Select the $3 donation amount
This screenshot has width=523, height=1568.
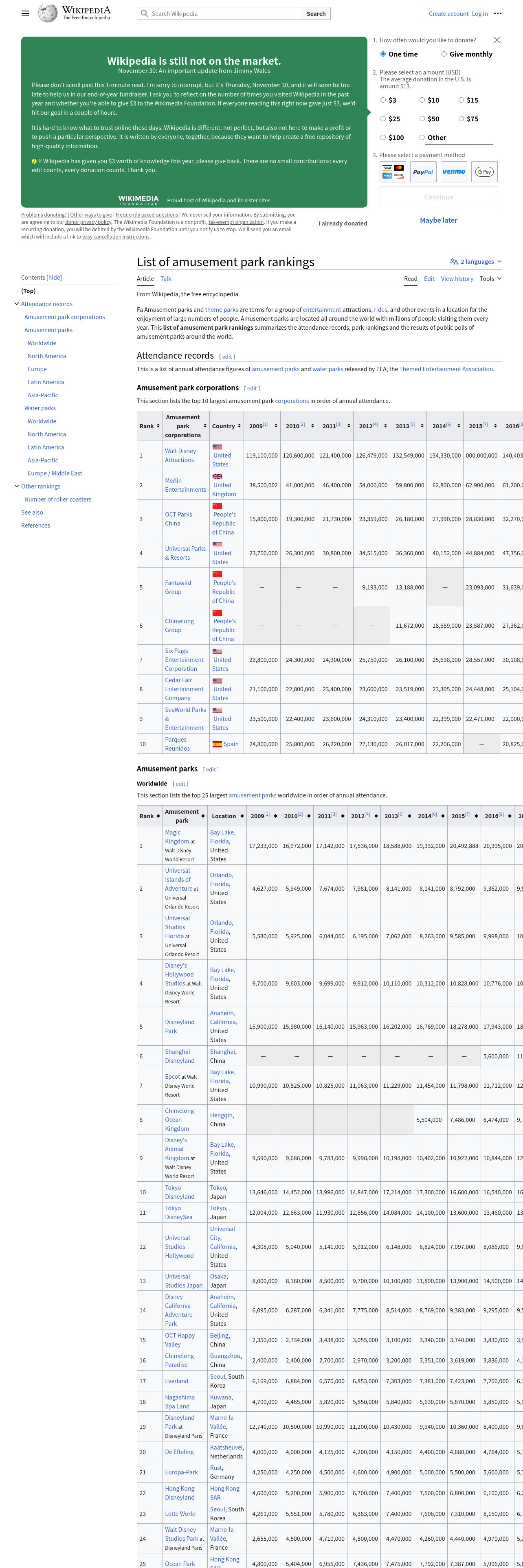[x=383, y=100]
